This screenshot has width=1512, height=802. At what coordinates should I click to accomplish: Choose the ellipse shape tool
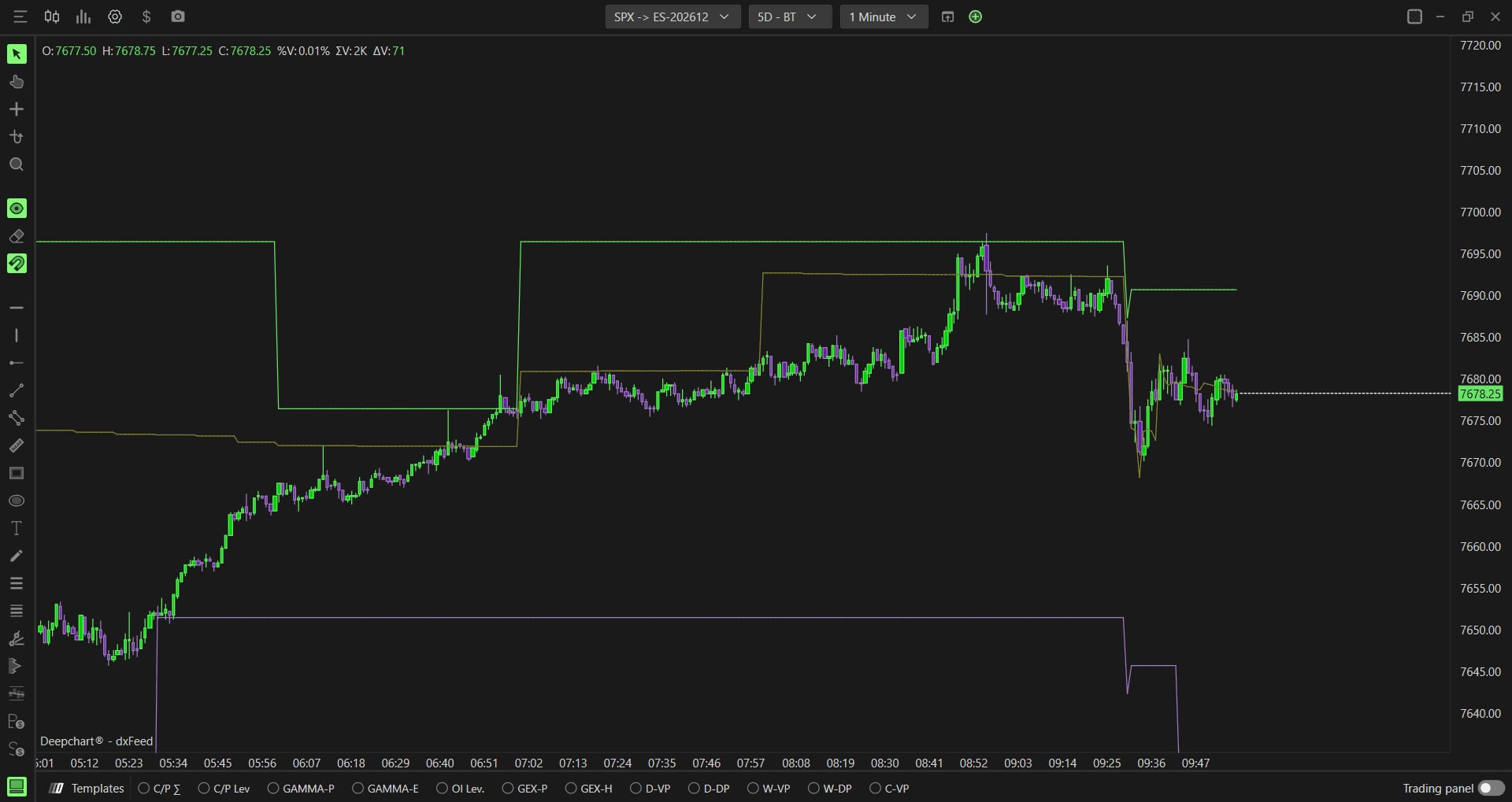click(x=17, y=501)
